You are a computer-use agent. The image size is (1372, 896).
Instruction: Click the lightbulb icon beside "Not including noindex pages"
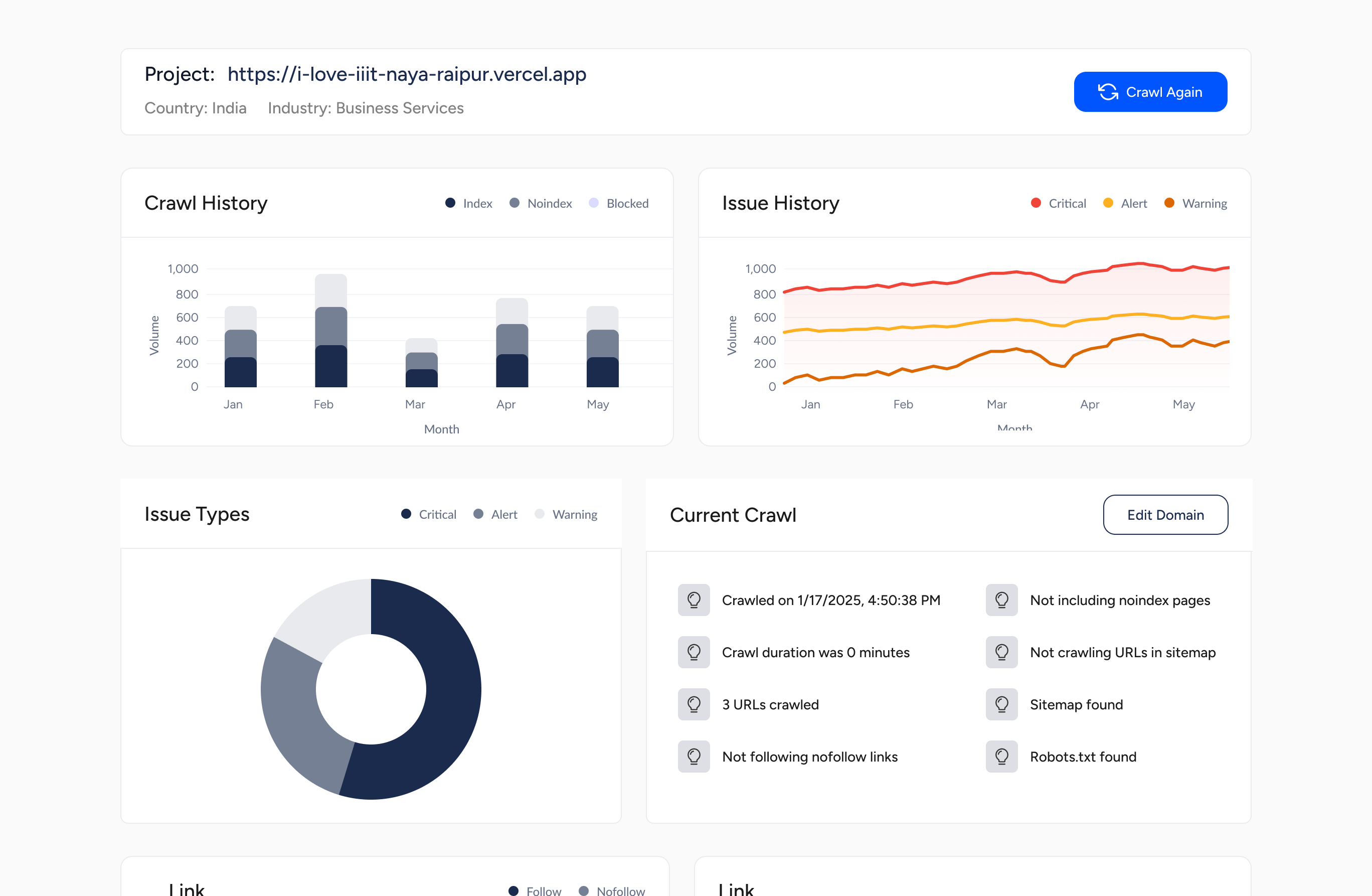point(1001,600)
